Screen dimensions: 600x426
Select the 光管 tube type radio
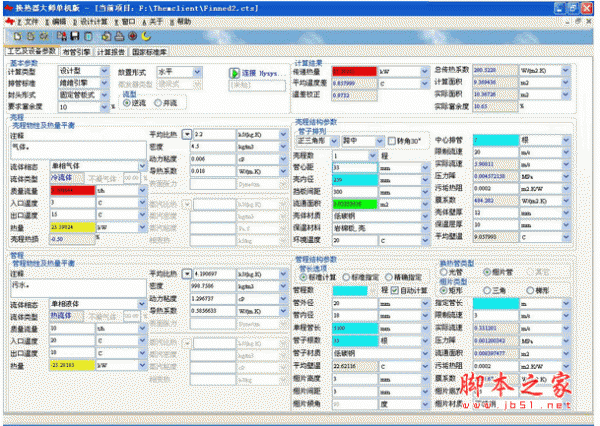pyautogui.click(x=444, y=272)
